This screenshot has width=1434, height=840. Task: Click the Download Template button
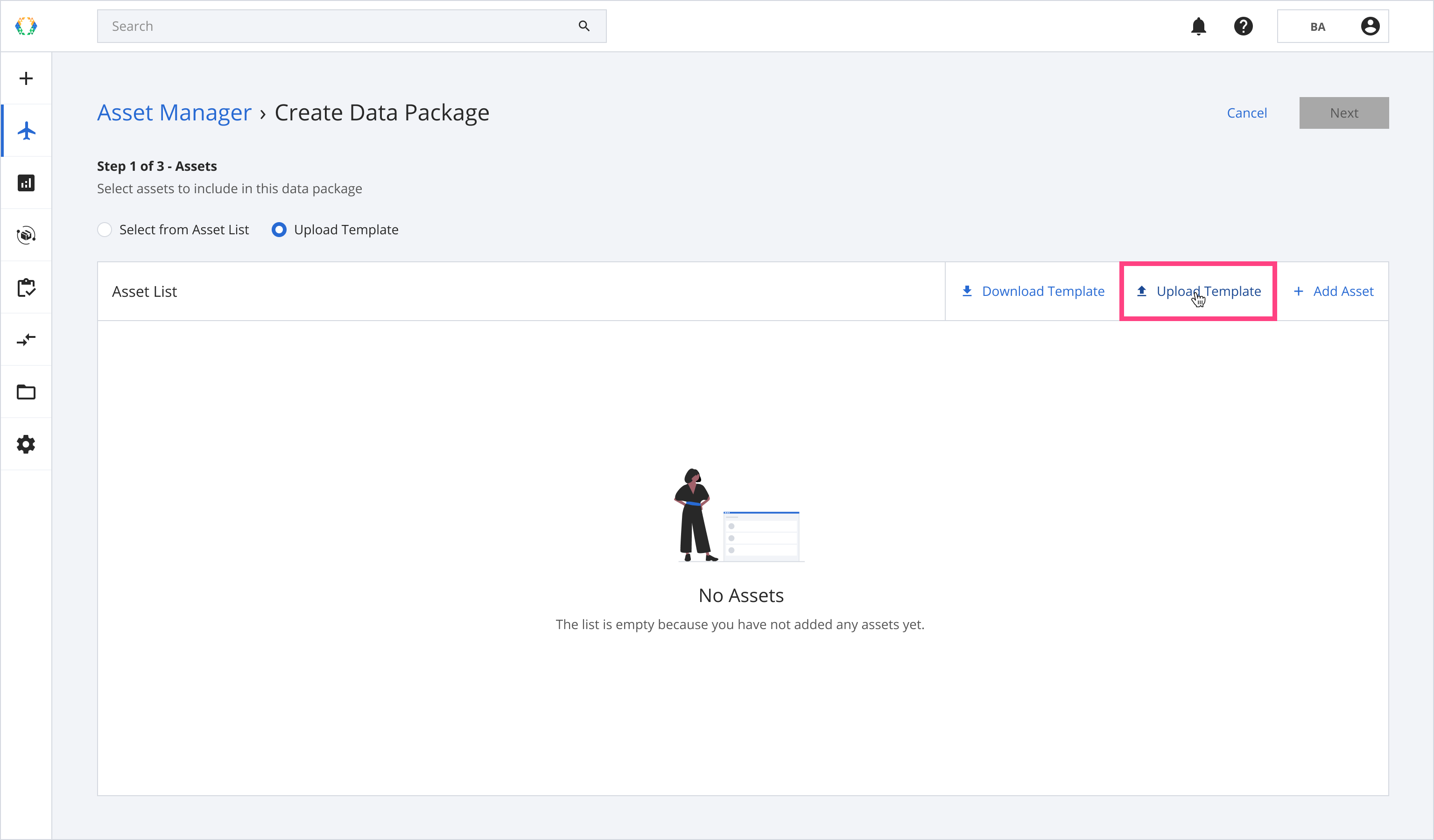pyautogui.click(x=1032, y=291)
